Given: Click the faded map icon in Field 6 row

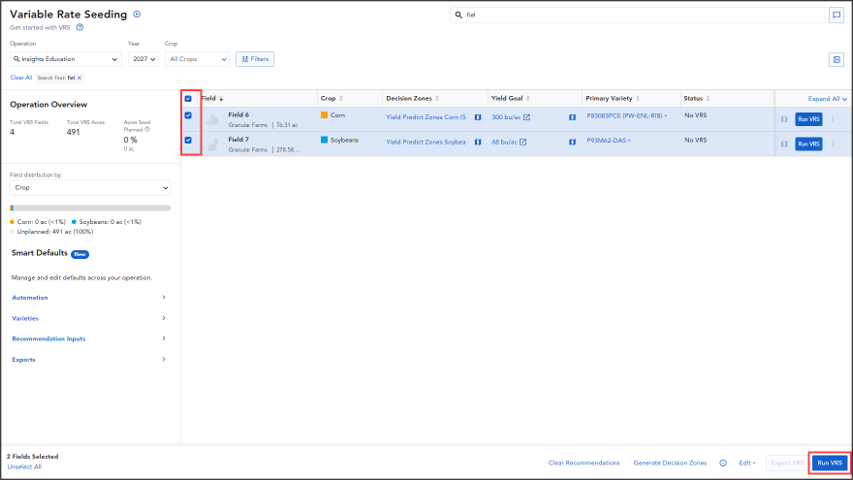Looking at the screenshot, I should tap(784, 119).
